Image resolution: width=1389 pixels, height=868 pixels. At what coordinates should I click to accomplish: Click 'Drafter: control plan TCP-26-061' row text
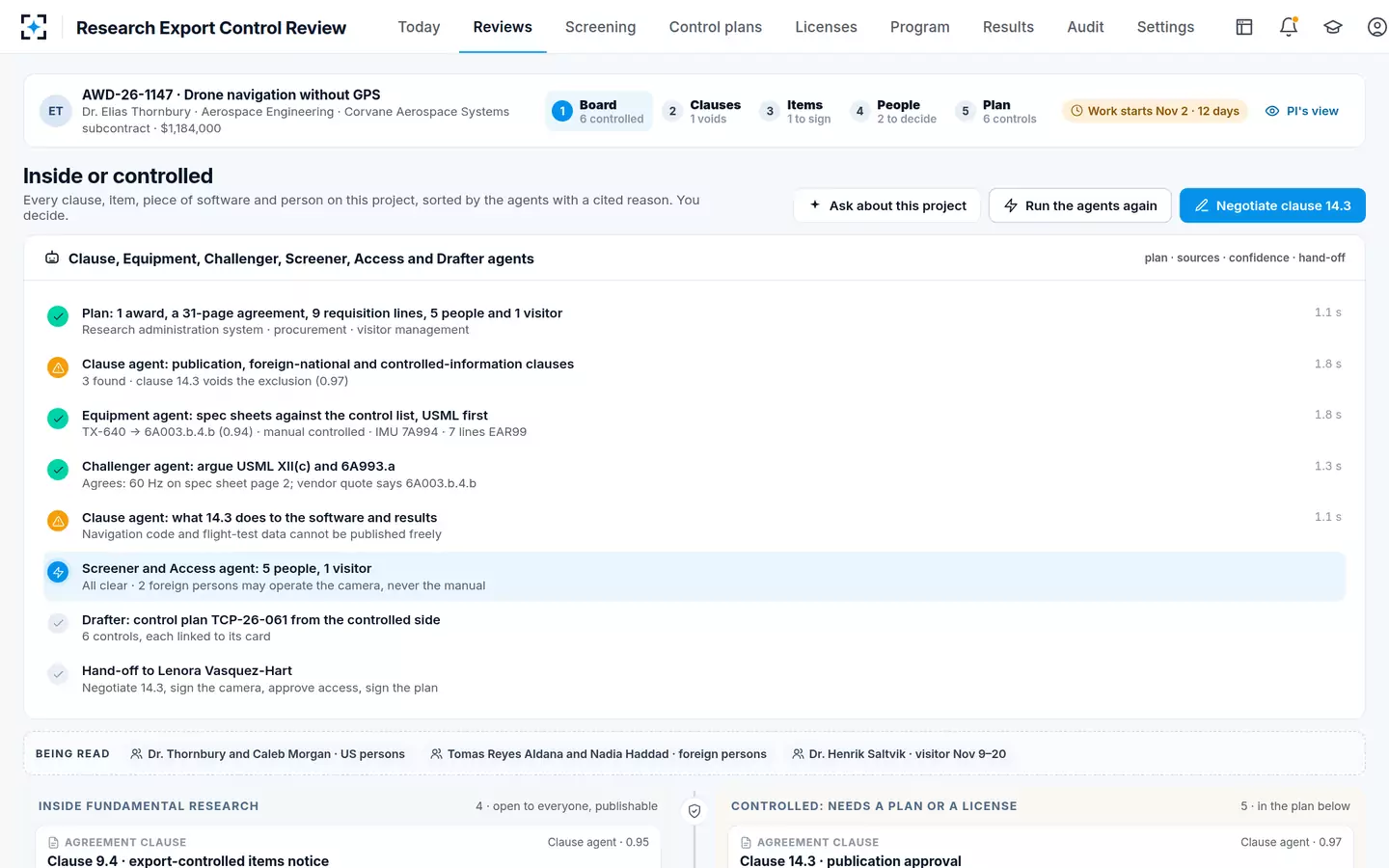[261, 620]
